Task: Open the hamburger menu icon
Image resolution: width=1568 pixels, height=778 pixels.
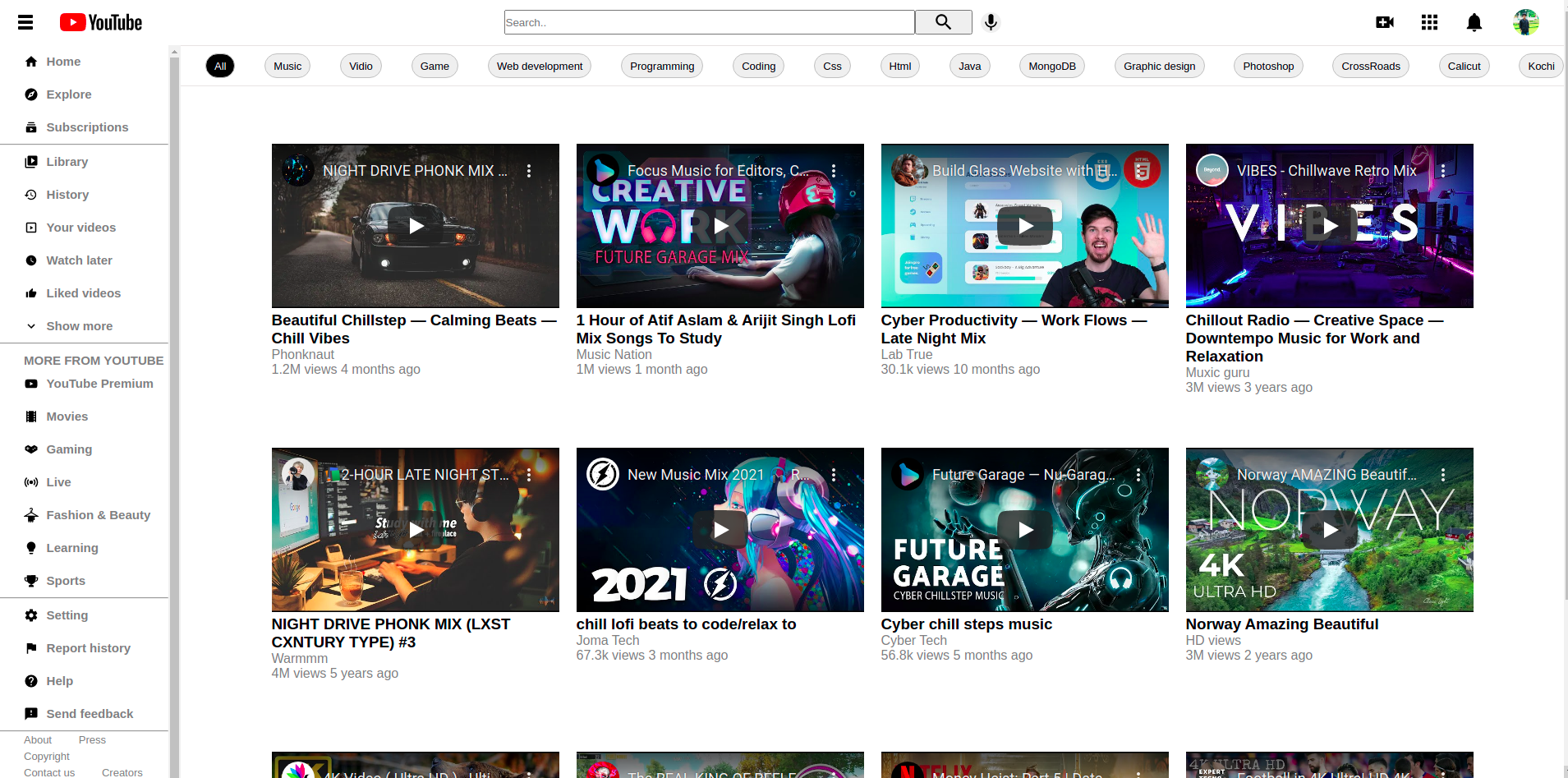Action: click(25, 22)
